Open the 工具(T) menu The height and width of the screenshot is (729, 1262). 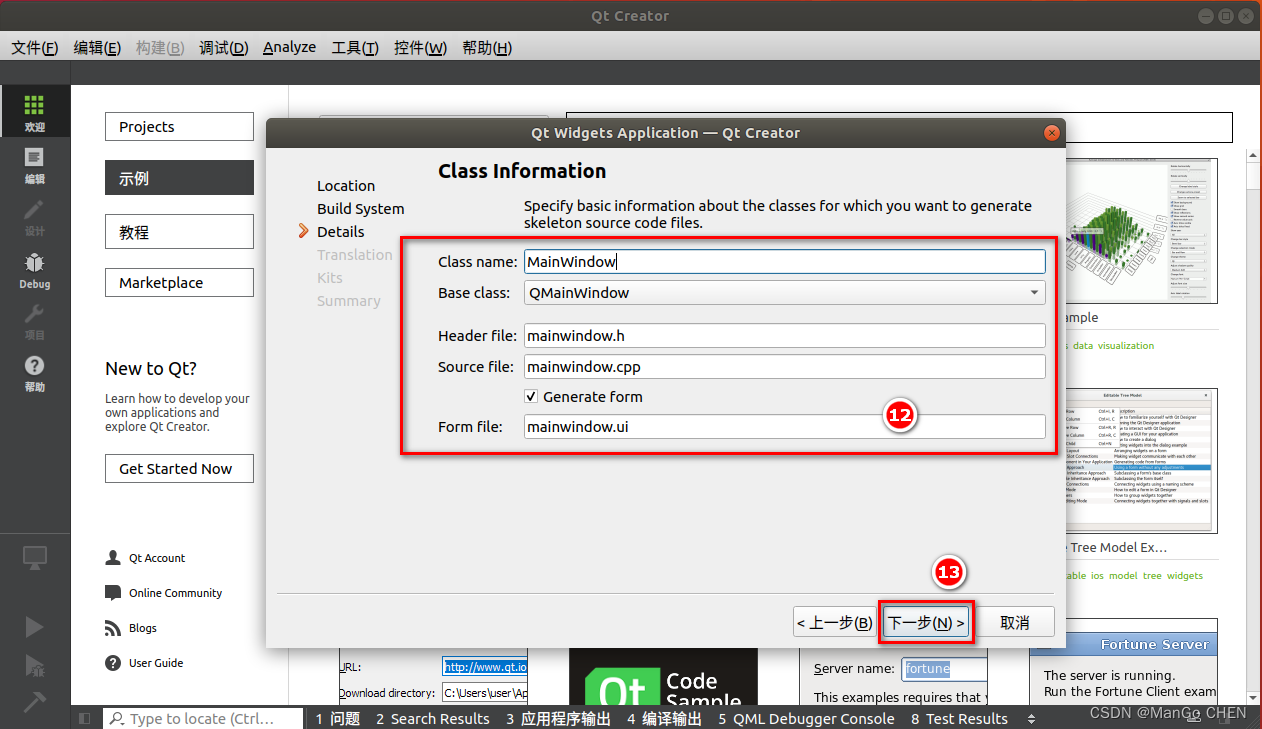[x=355, y=47]
